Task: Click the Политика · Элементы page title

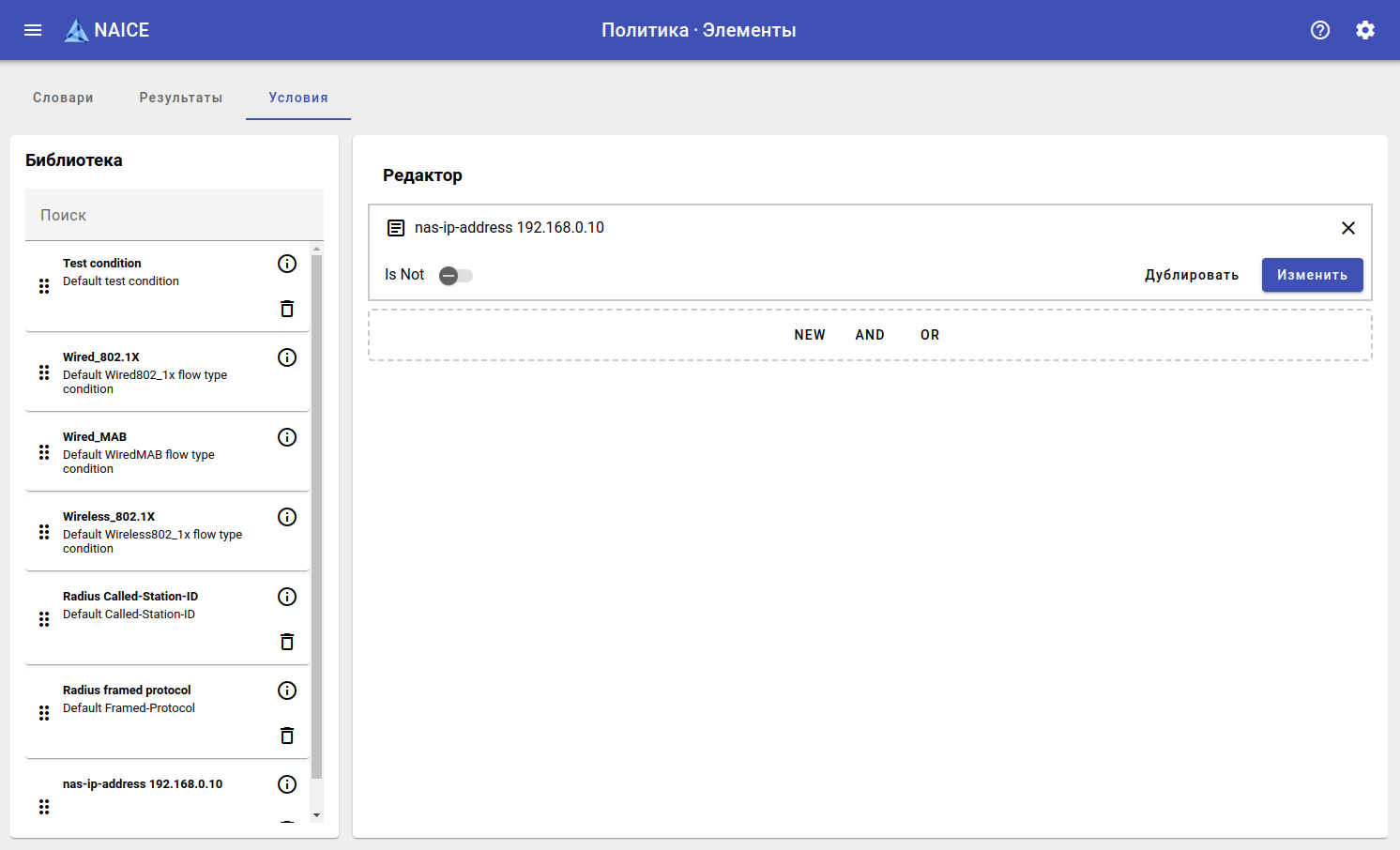Action: point(699,30)
